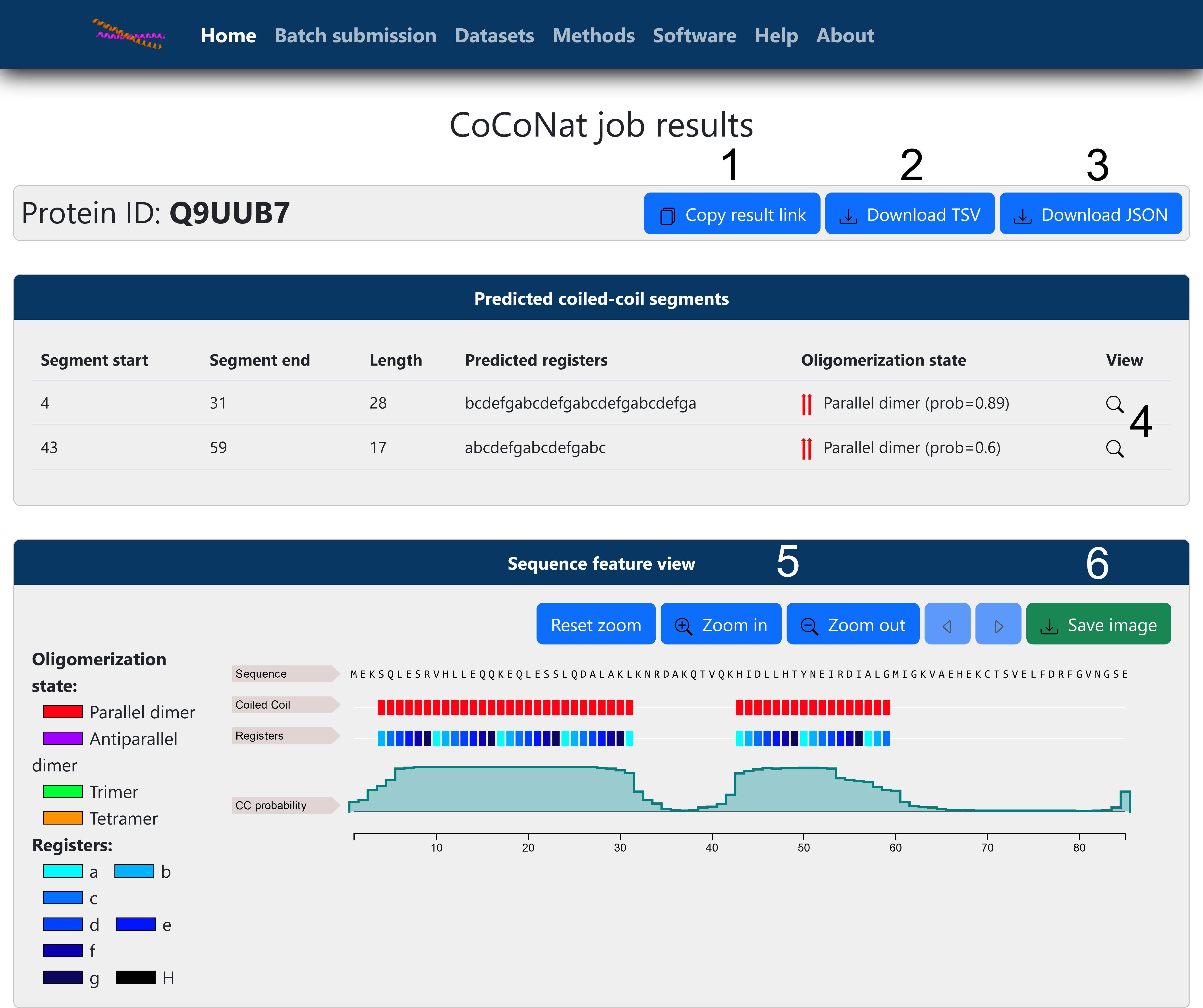Viewport: 1203px width, 1008px height.
Task: Open the Help page
Action: coord(776,35)
